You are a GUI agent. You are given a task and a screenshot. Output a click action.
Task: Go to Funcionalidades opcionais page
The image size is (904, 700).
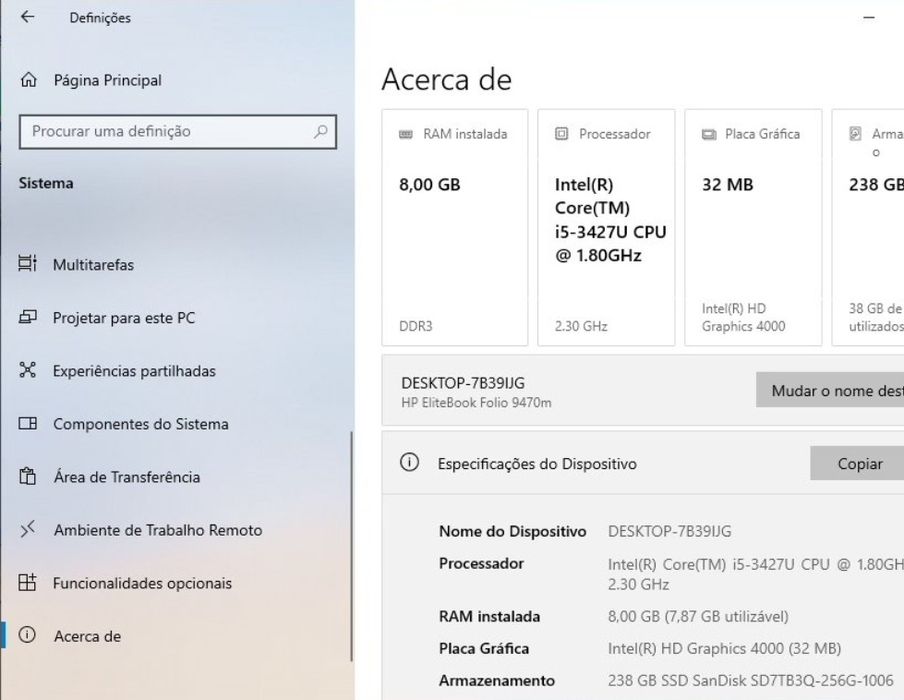142,583
